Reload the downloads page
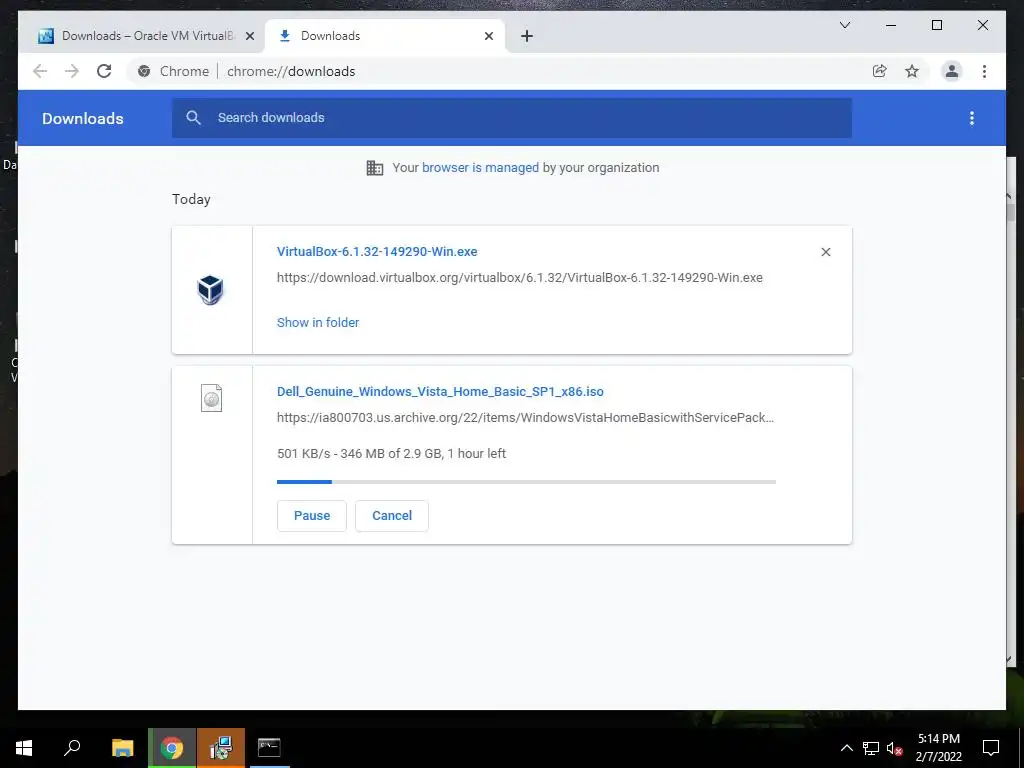Image resolution: width=1024 pixels, height=768 pixels. click(x=104, y=71)
